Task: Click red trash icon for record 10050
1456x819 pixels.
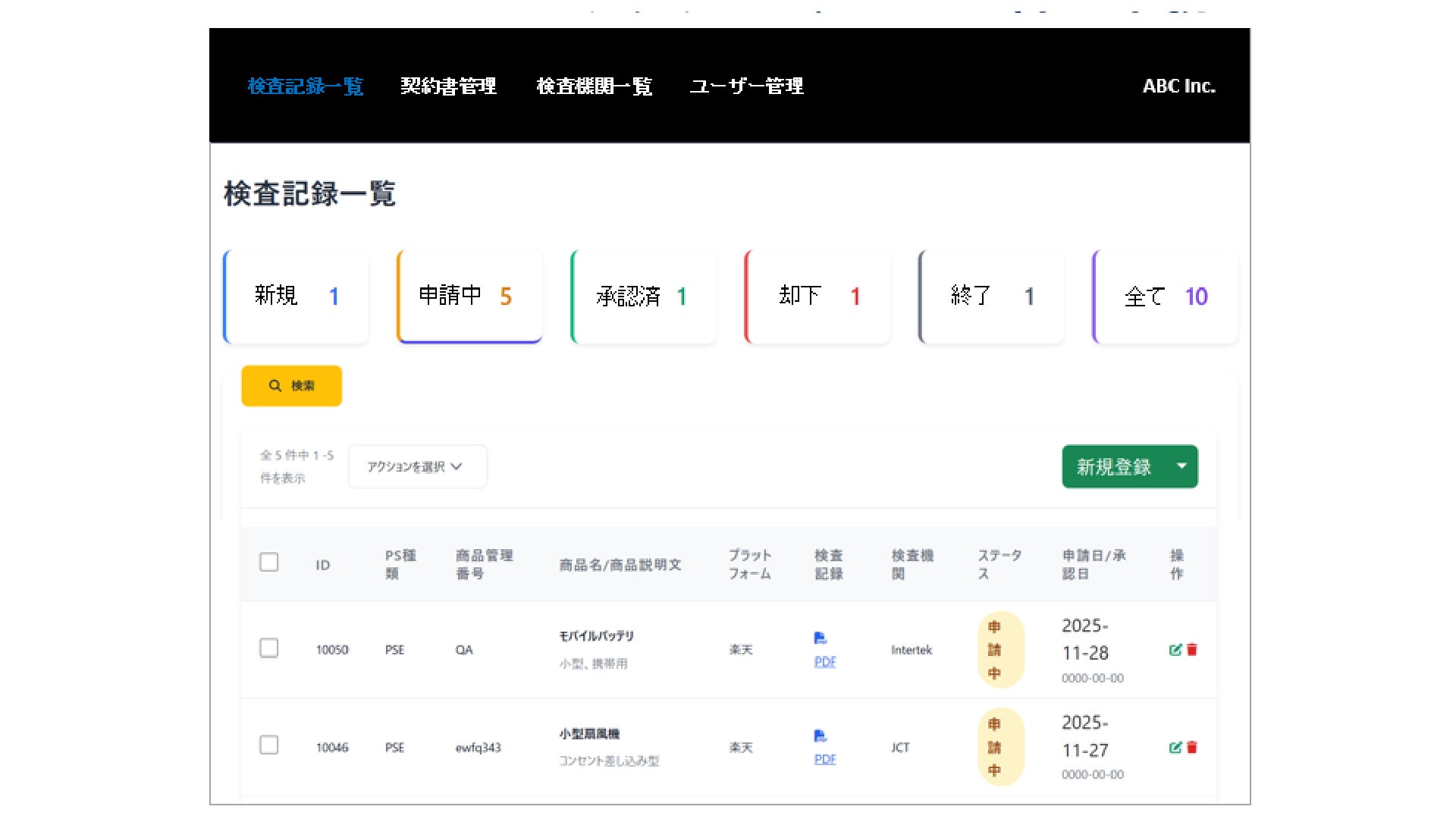Action: click(1192, 650)
